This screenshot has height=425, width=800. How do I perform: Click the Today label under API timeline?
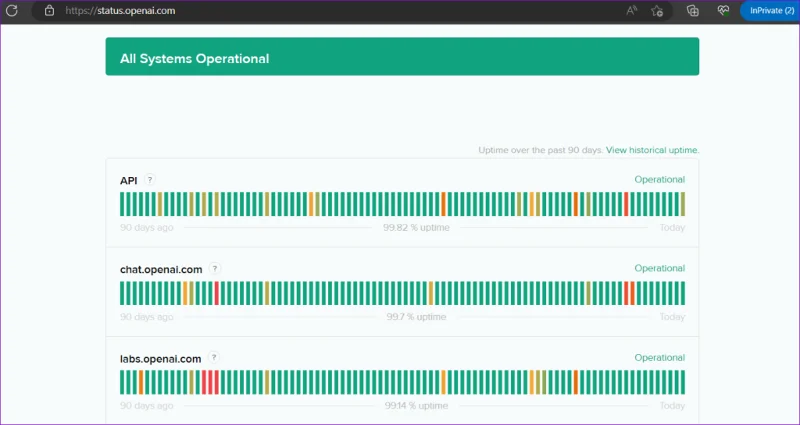672,228
